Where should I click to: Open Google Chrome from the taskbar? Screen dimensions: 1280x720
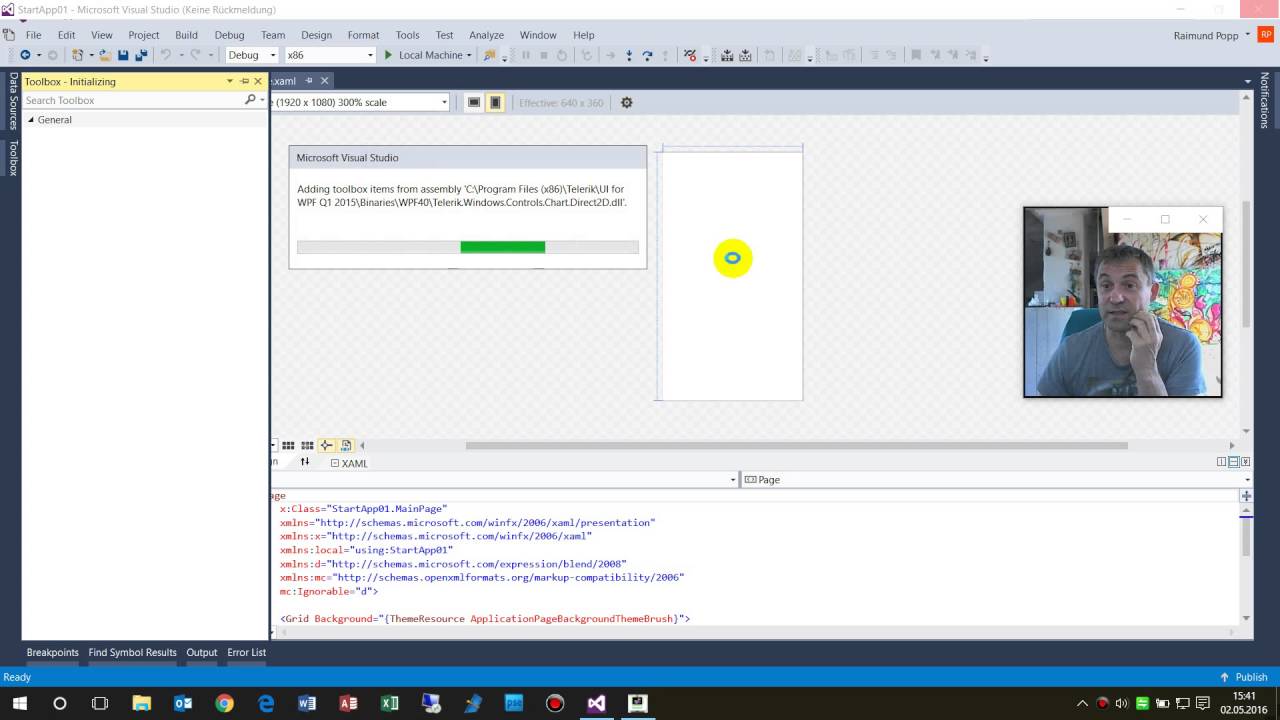[x=224, y=703]
